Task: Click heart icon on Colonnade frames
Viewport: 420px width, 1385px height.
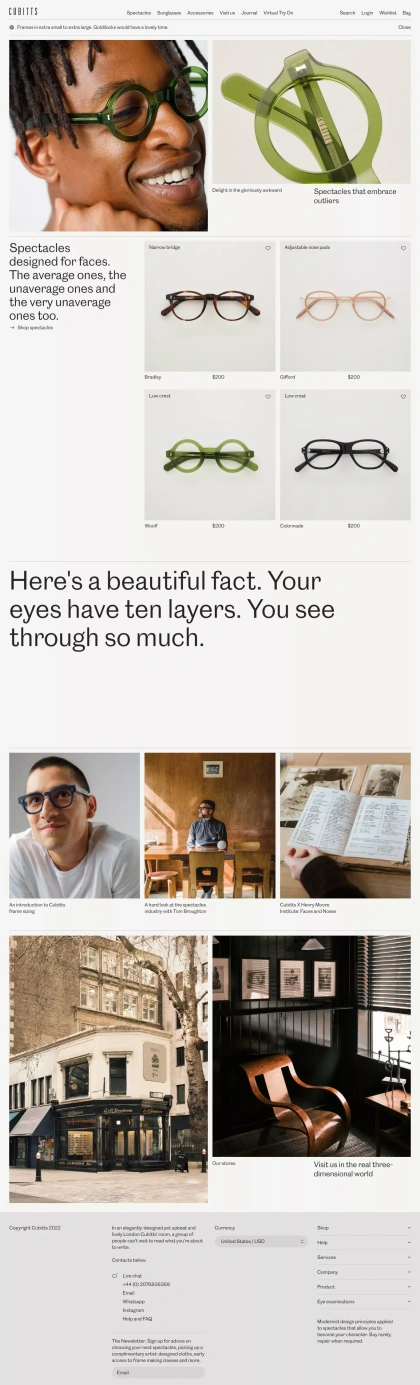Action: 403,397
